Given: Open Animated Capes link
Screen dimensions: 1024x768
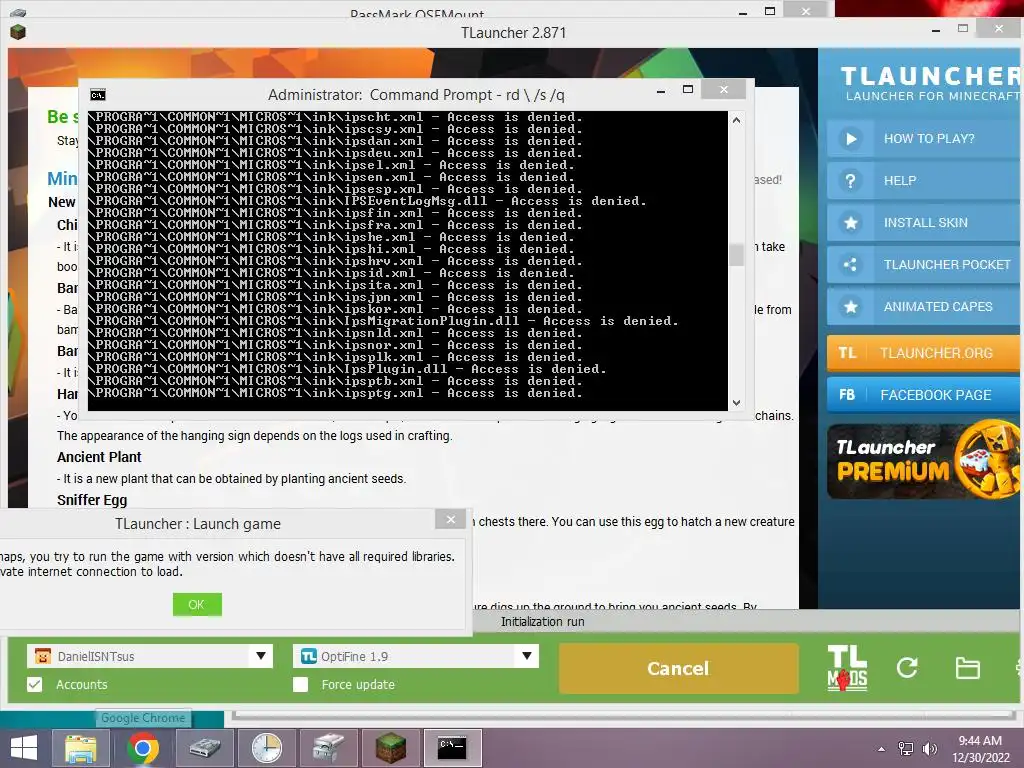Looking at the screenshot, I should tap(924, 306).
